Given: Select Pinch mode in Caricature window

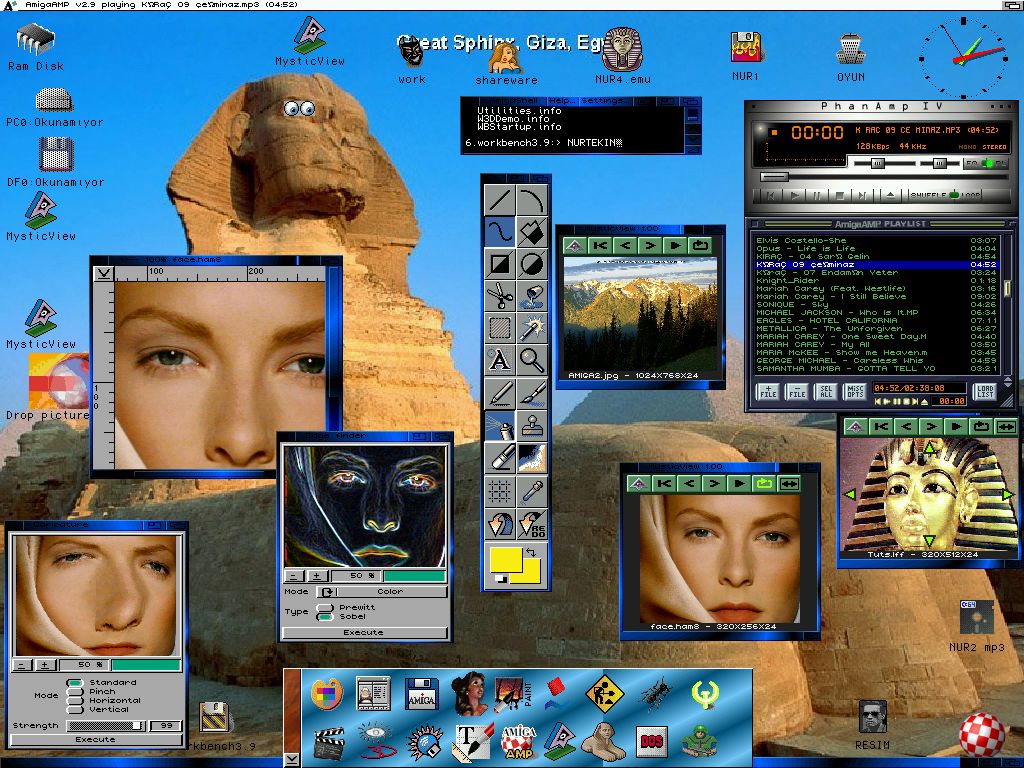Looking at the screenshot, I should [x=76, y=692].
